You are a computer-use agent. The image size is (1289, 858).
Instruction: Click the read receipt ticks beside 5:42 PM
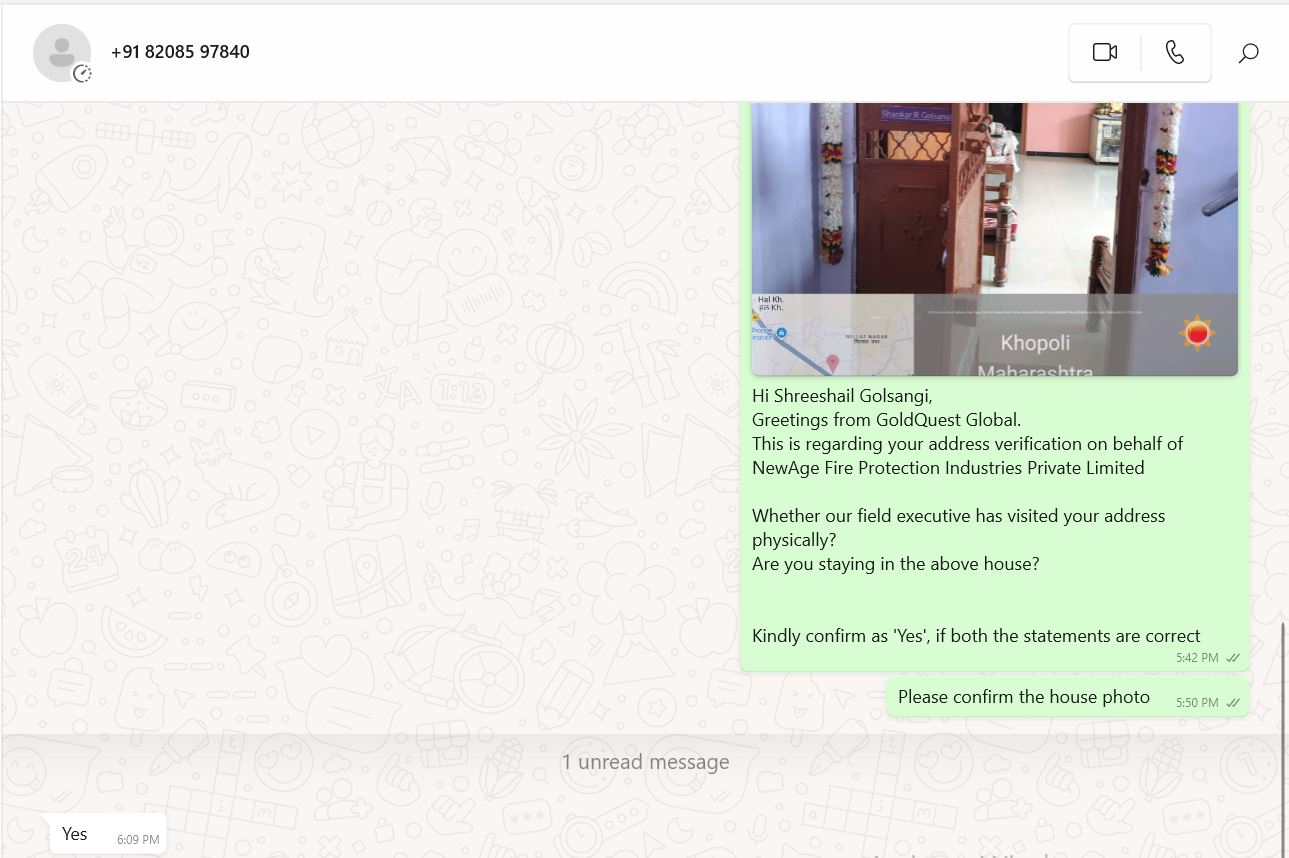pyautogui.click(x=1233, y=658)
